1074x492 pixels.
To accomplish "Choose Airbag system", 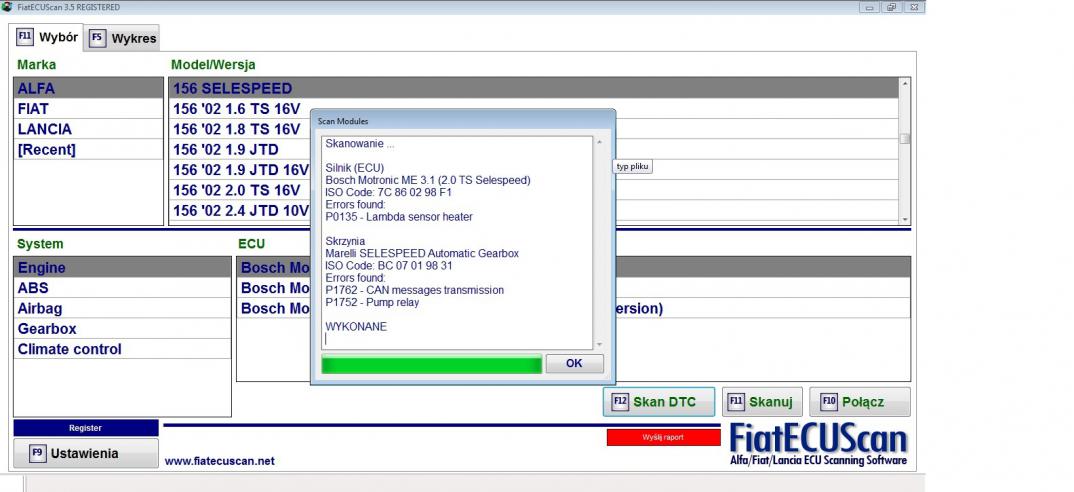I will [x=122, y=308].
